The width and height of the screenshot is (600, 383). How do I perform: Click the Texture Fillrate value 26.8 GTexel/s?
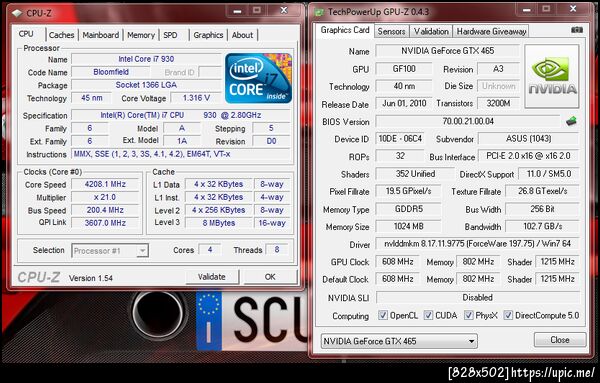(x=542, y=191)
